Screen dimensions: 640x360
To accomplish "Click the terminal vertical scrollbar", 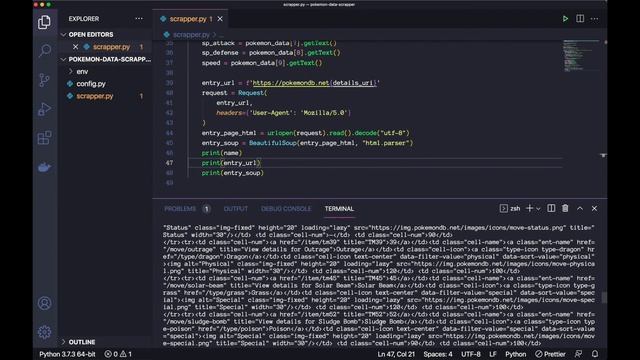I will pyautogui.click(x=604, y=297).
